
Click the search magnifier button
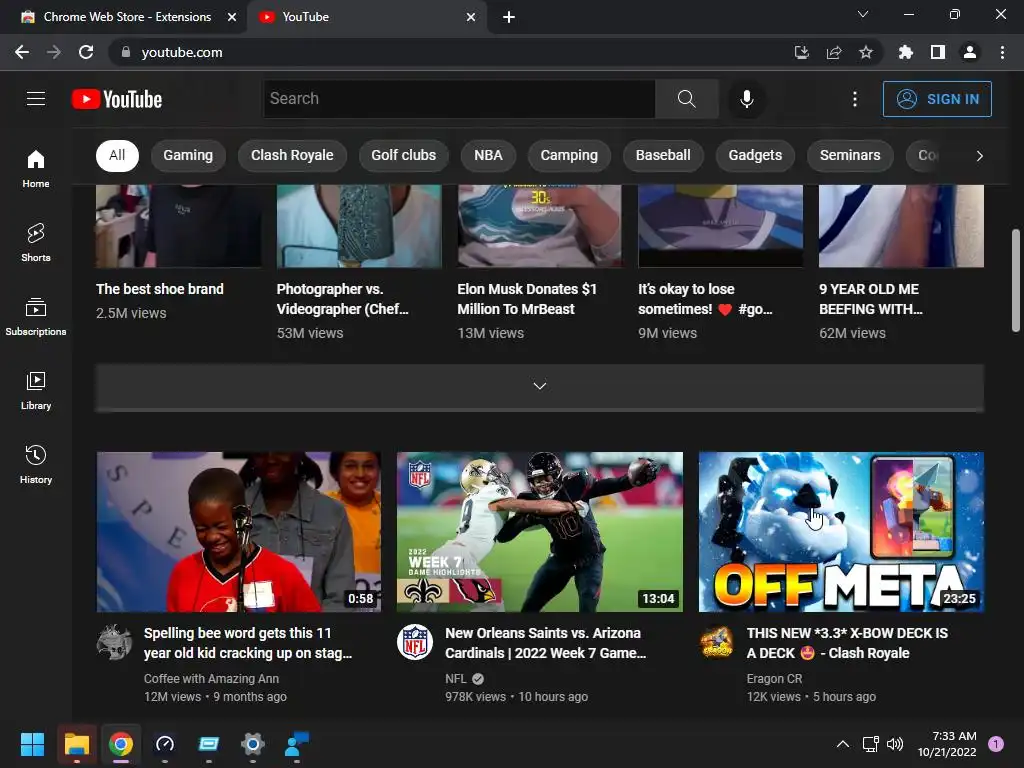pos(686,99)
